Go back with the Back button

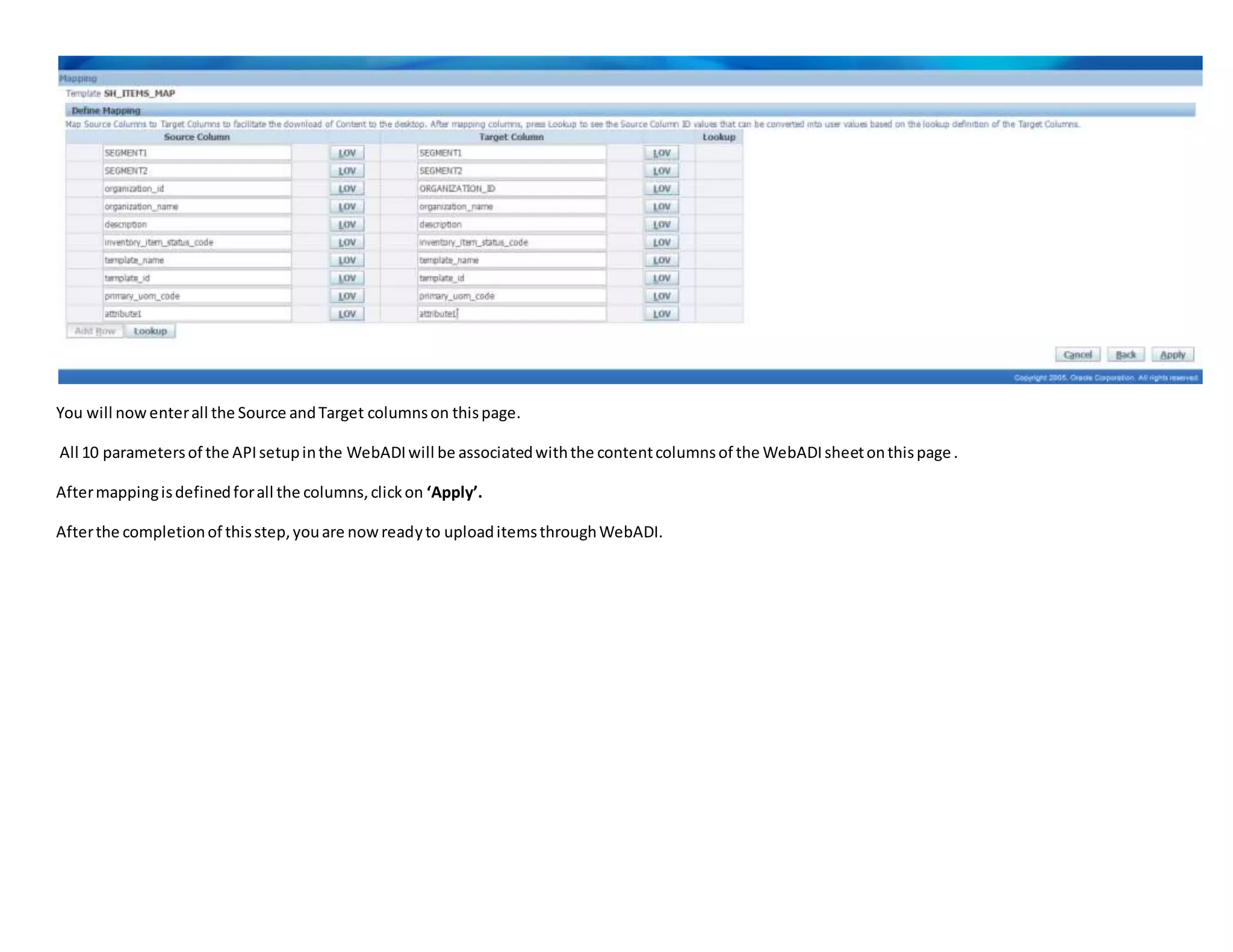tap(1125, 354)
